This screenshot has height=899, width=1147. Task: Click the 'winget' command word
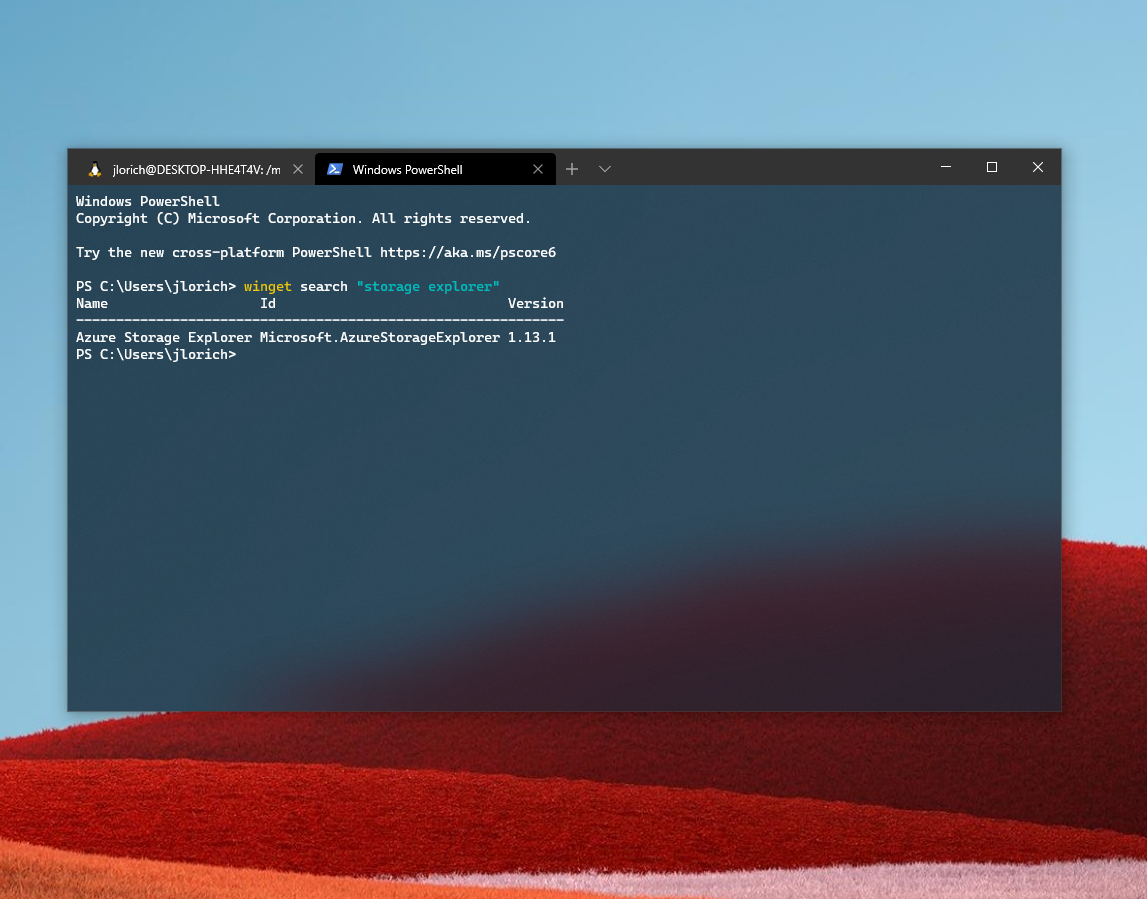268,286
